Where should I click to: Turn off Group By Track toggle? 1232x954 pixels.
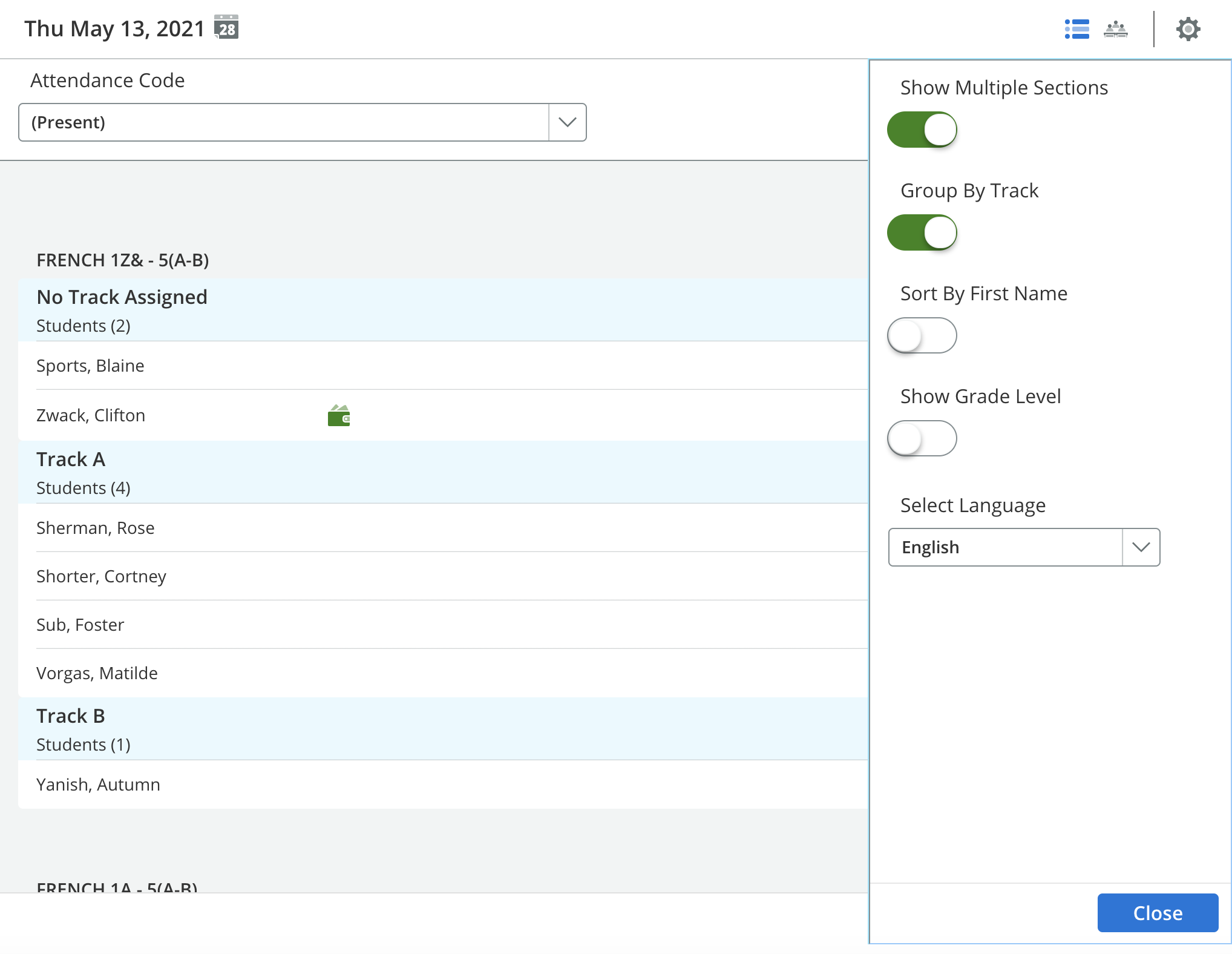click(x=922, y=232)
